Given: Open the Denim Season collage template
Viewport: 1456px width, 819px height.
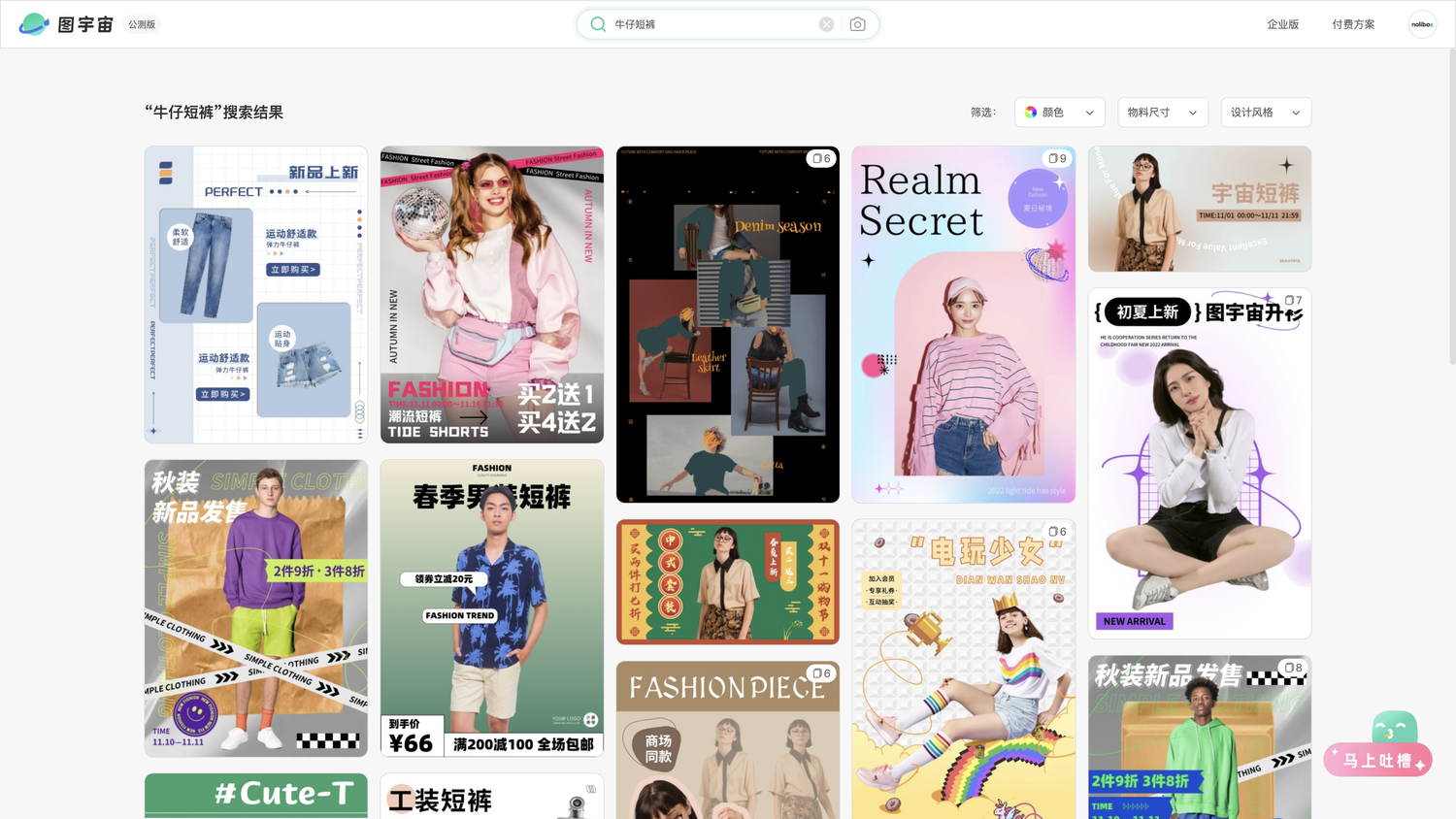Looking at the screenshot, I should 728,324.
